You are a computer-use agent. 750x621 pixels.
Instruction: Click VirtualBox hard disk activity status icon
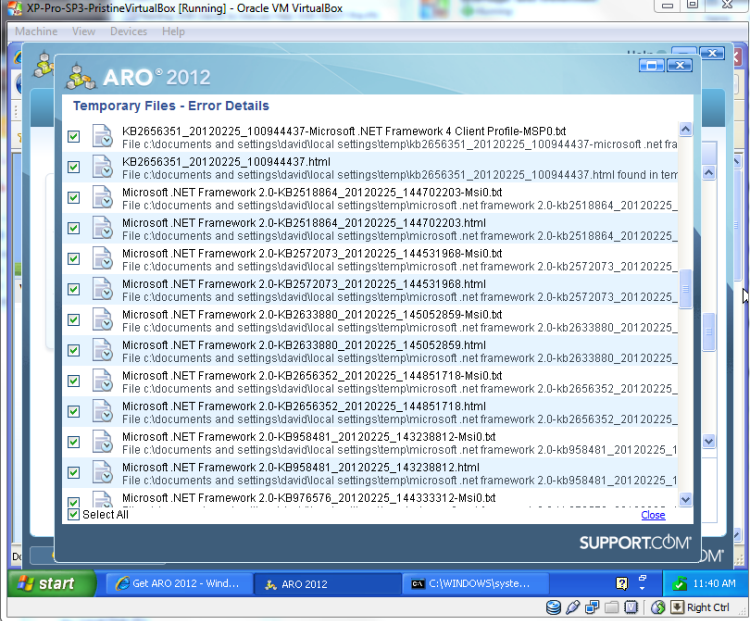(553, 608)
